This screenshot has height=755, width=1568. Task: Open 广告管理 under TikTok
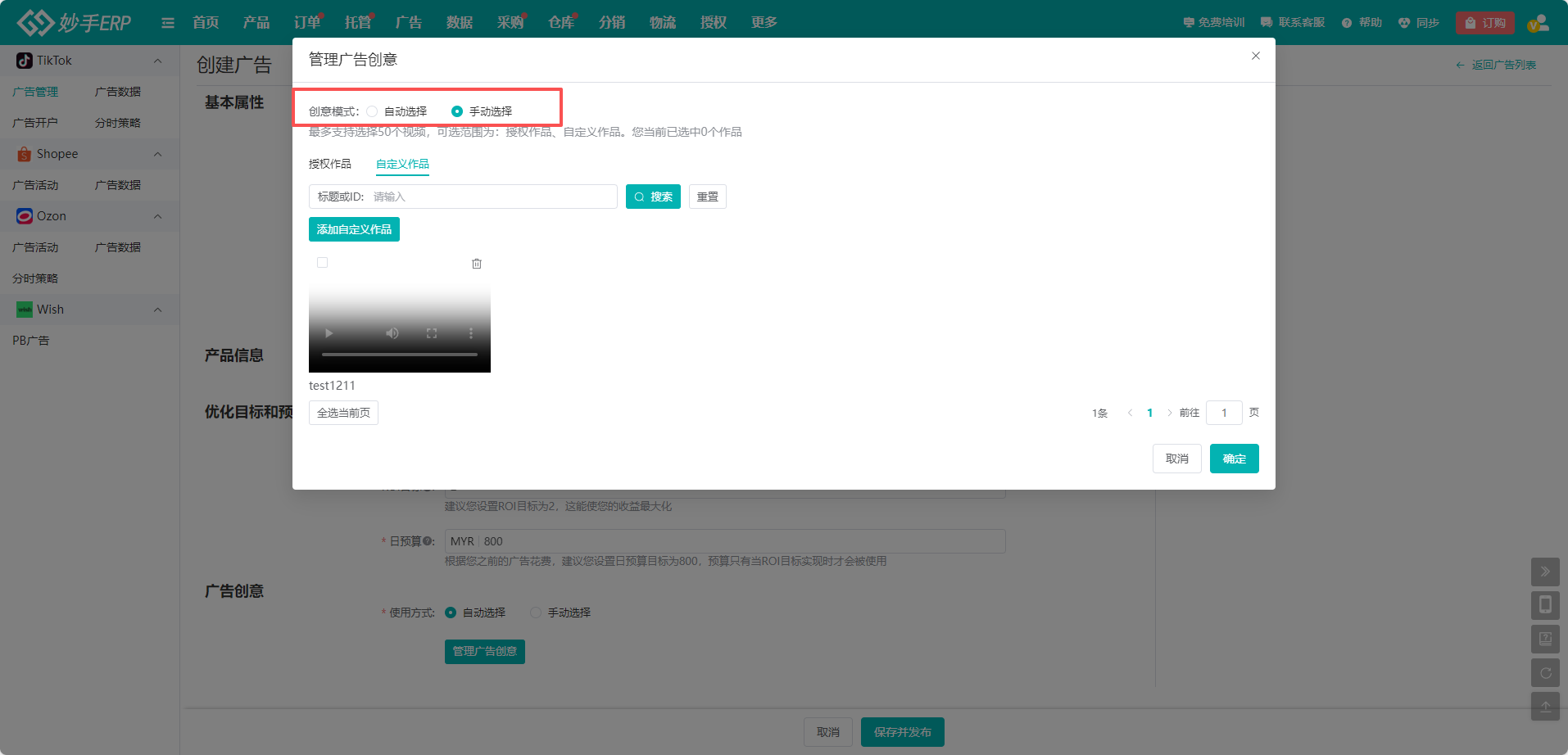(35, 92)
